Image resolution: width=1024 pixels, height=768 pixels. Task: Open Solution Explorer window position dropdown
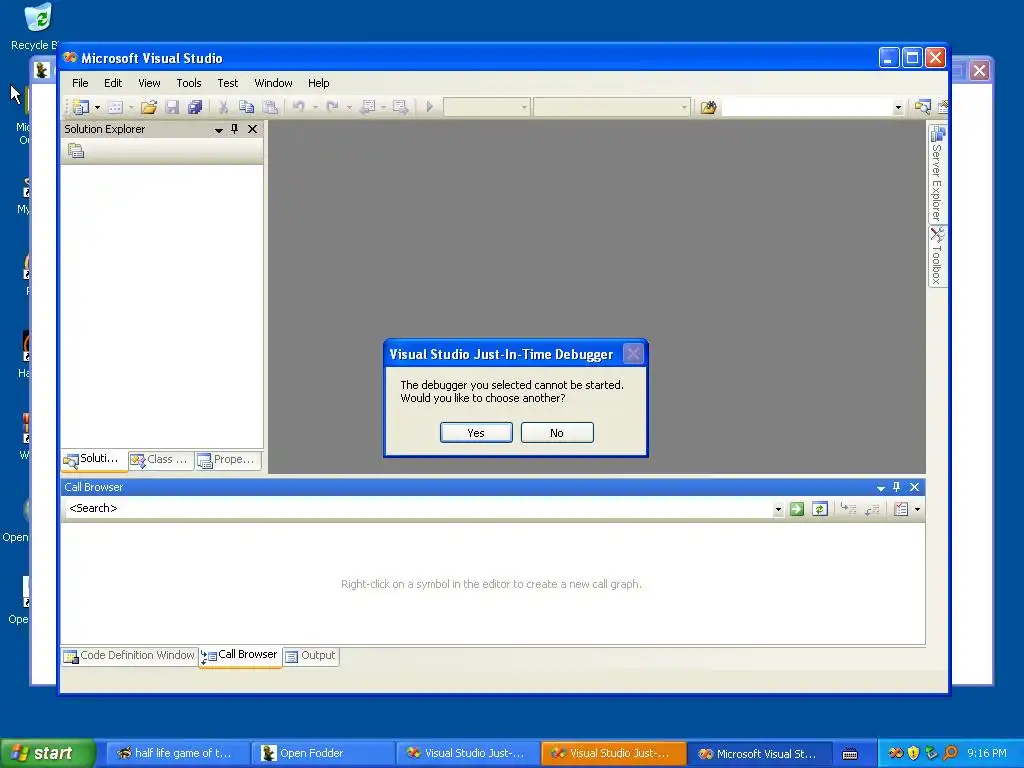coord(219,130)
